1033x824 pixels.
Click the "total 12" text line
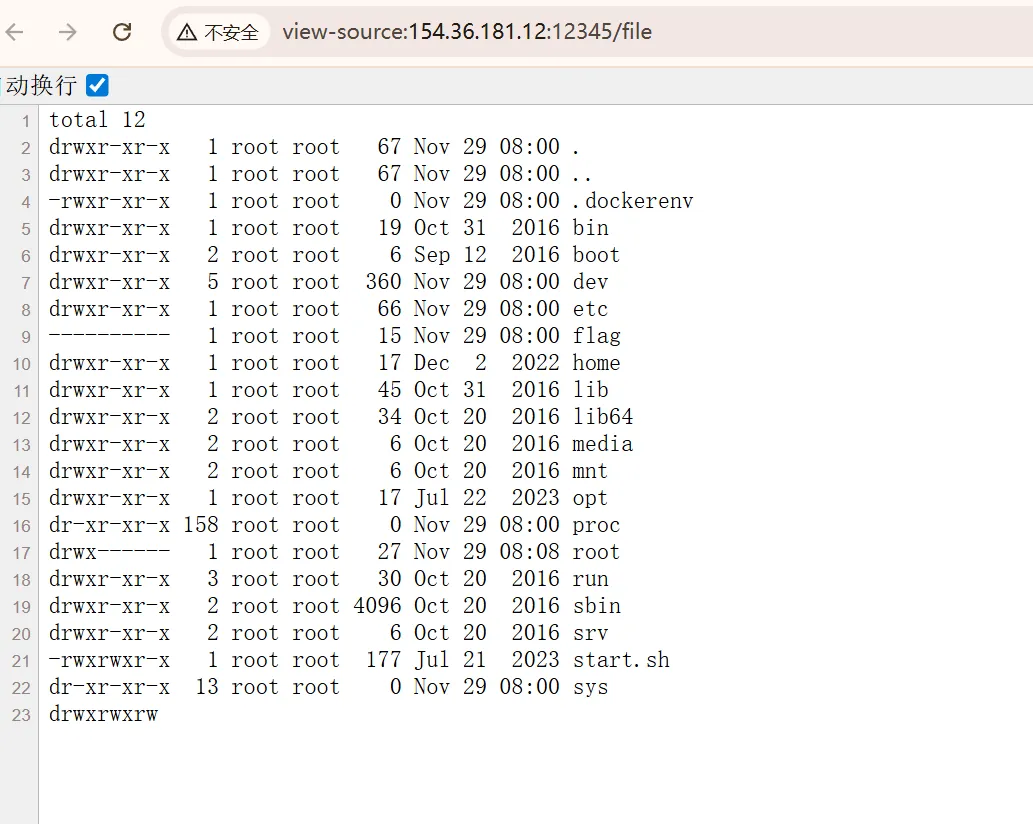point(97,120)
